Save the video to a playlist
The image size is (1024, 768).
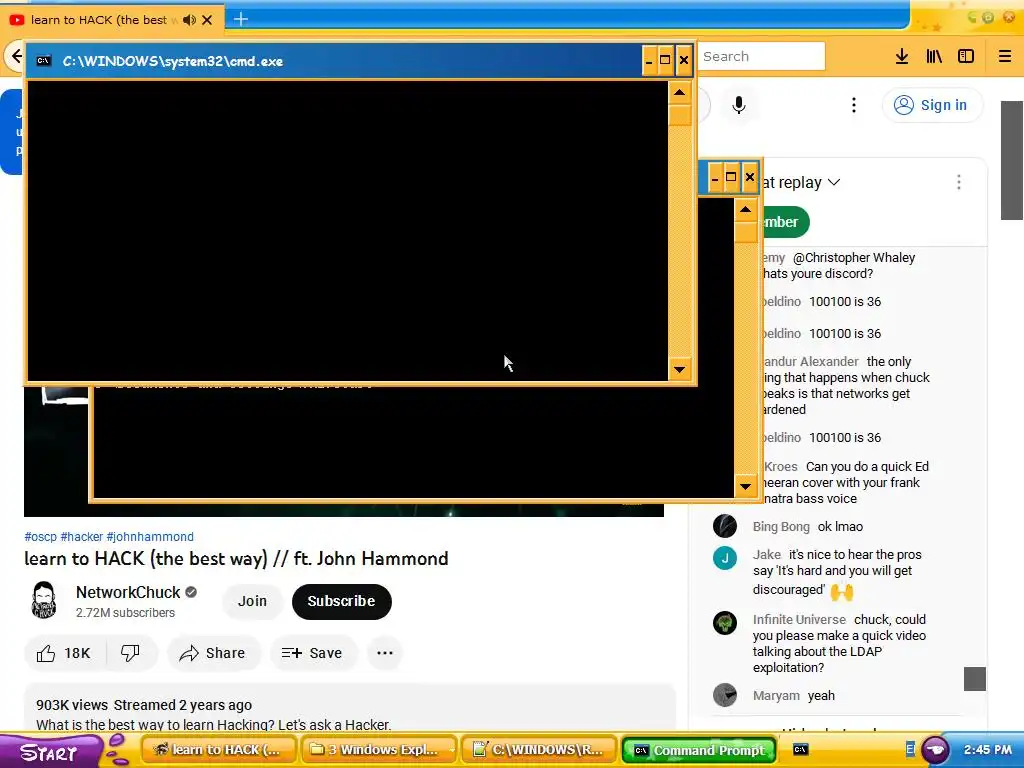tap(313, 653)
